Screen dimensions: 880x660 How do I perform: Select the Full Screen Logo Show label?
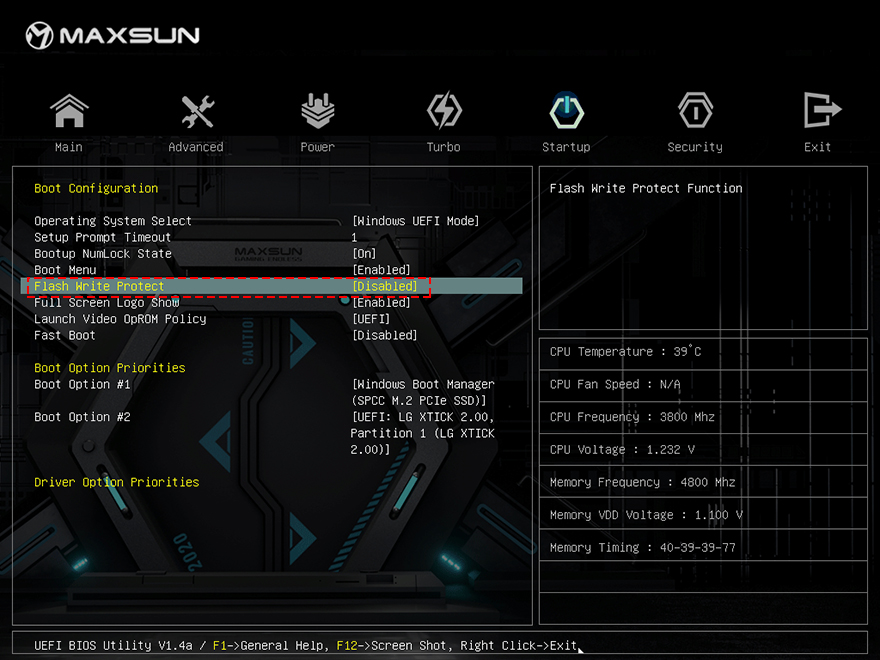pyautogui.click(x=107, y=302)
